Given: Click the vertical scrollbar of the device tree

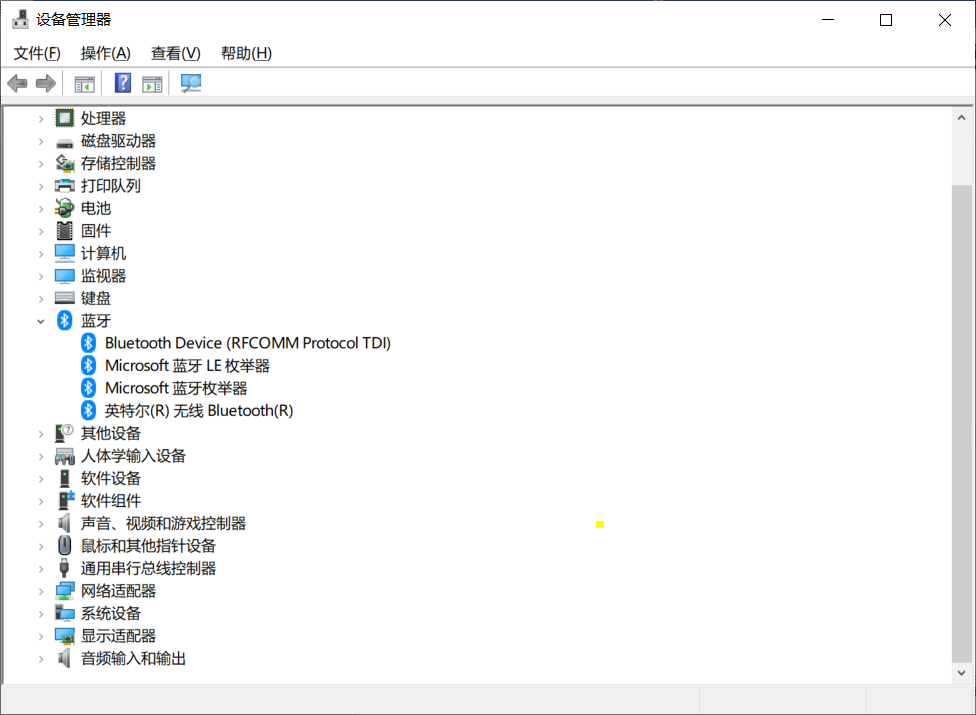Looking at the screenshot, I should [961, 420].
